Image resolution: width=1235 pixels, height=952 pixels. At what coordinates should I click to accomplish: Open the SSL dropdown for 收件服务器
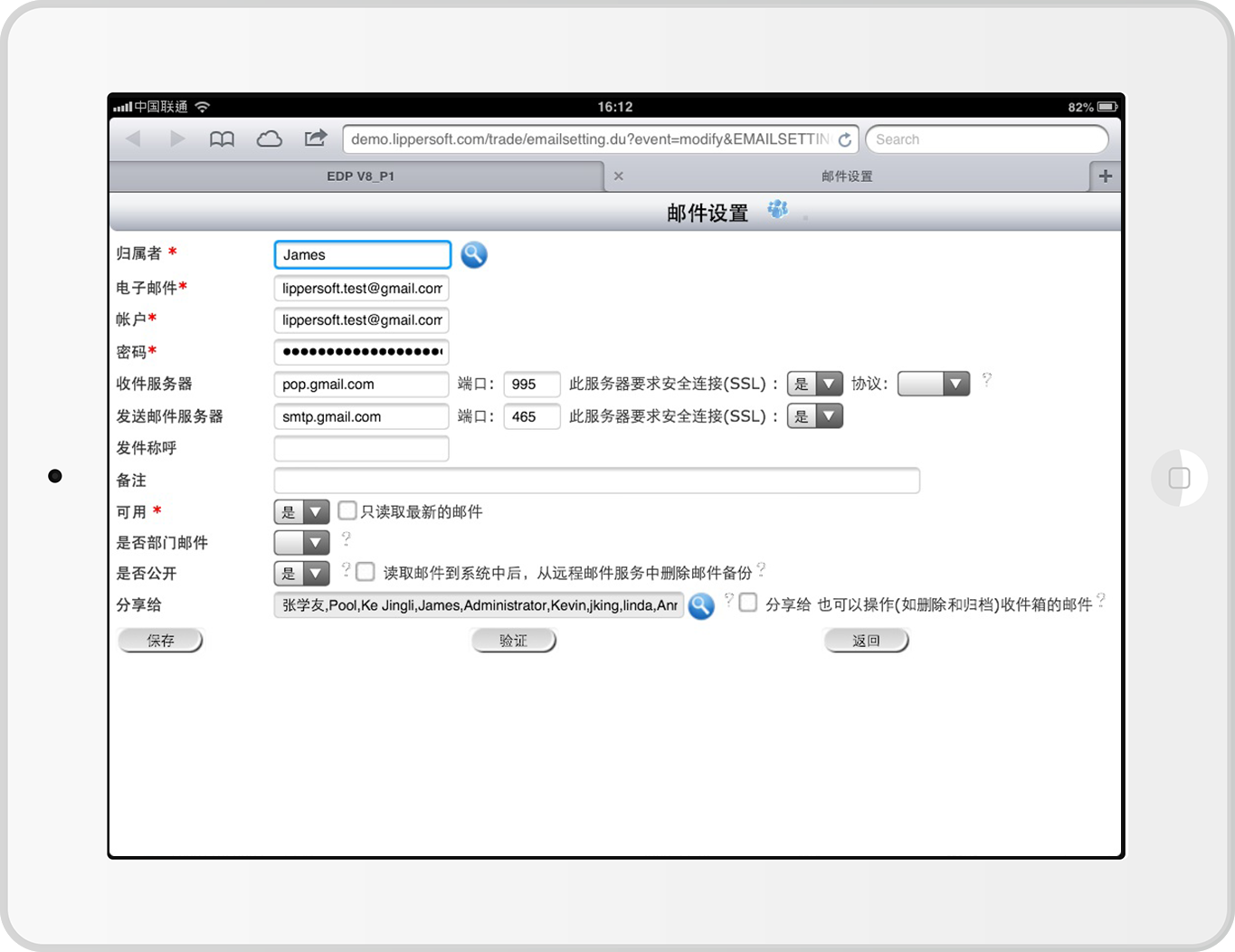[x=814, y=384]
